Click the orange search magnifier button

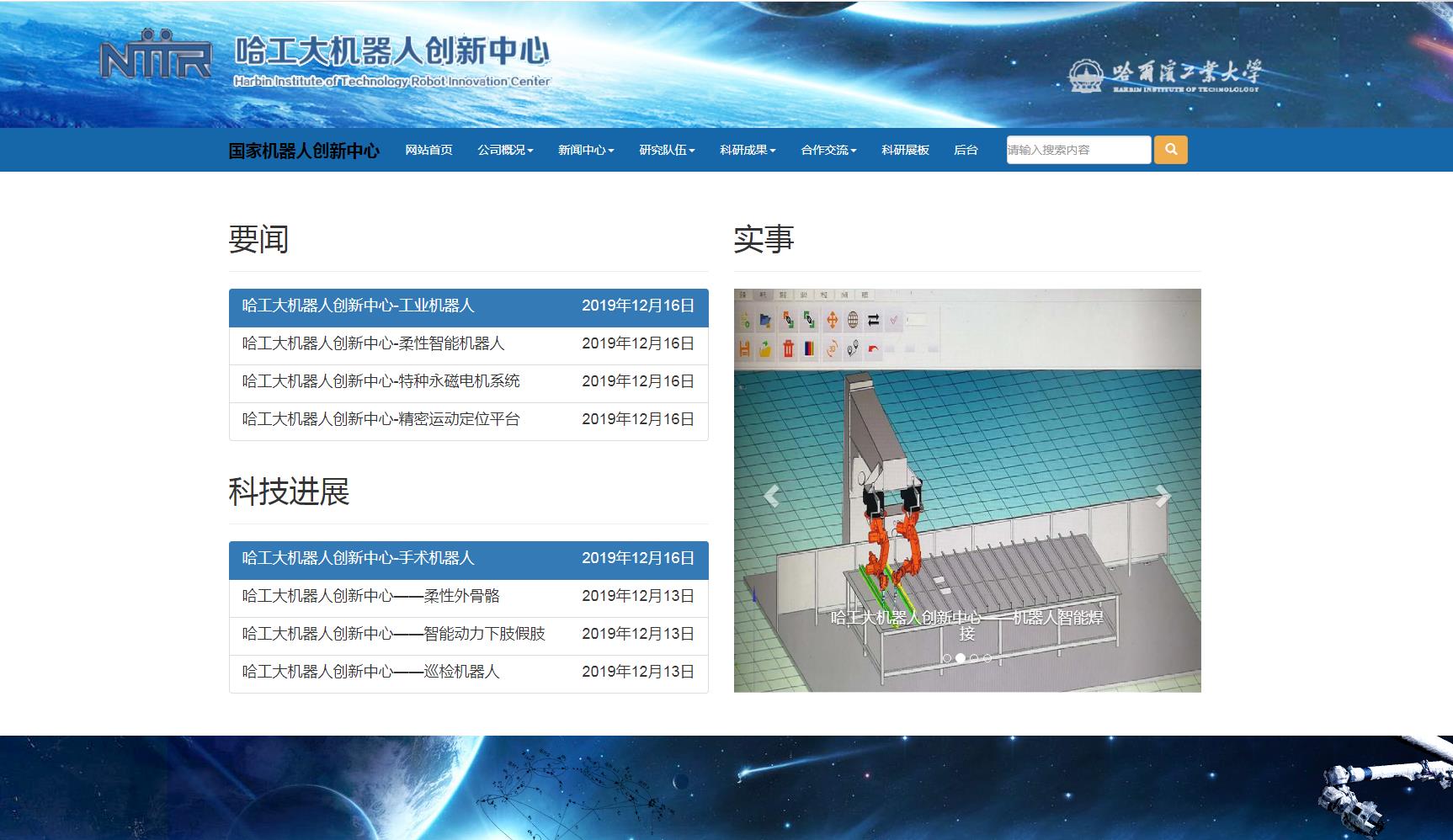pos(1170,150)
